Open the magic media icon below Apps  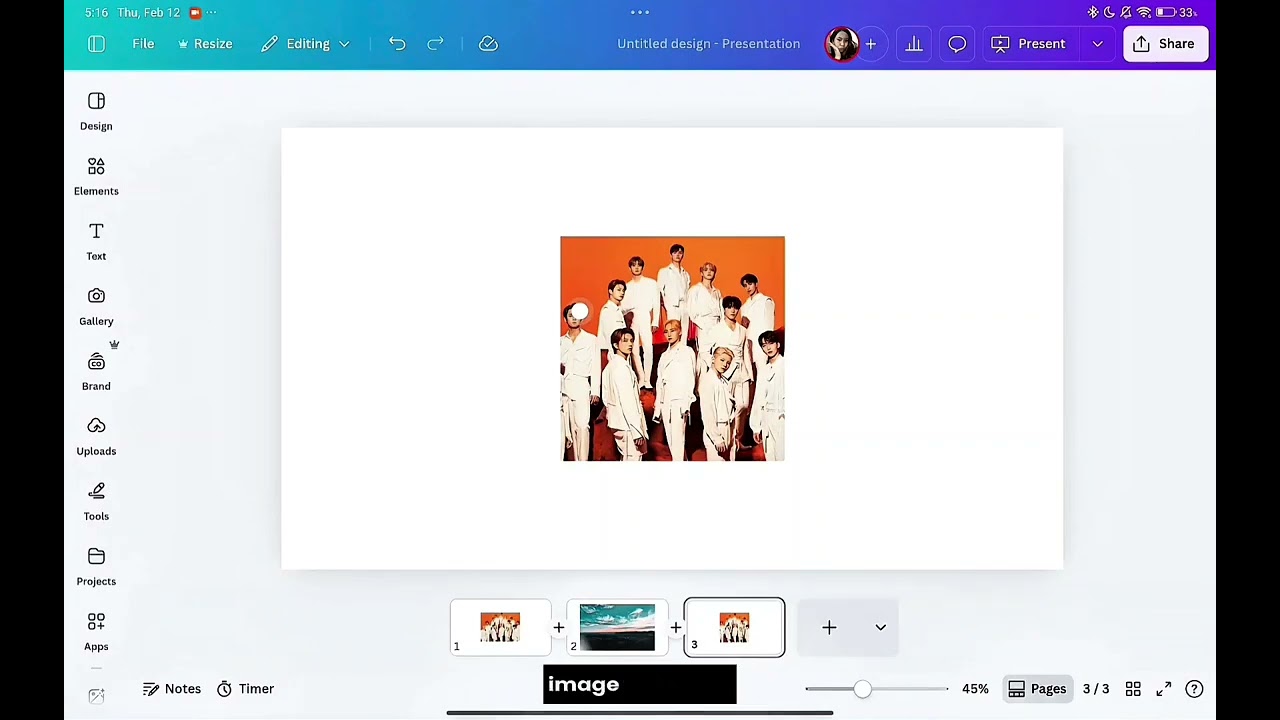(x=96, y=696)
